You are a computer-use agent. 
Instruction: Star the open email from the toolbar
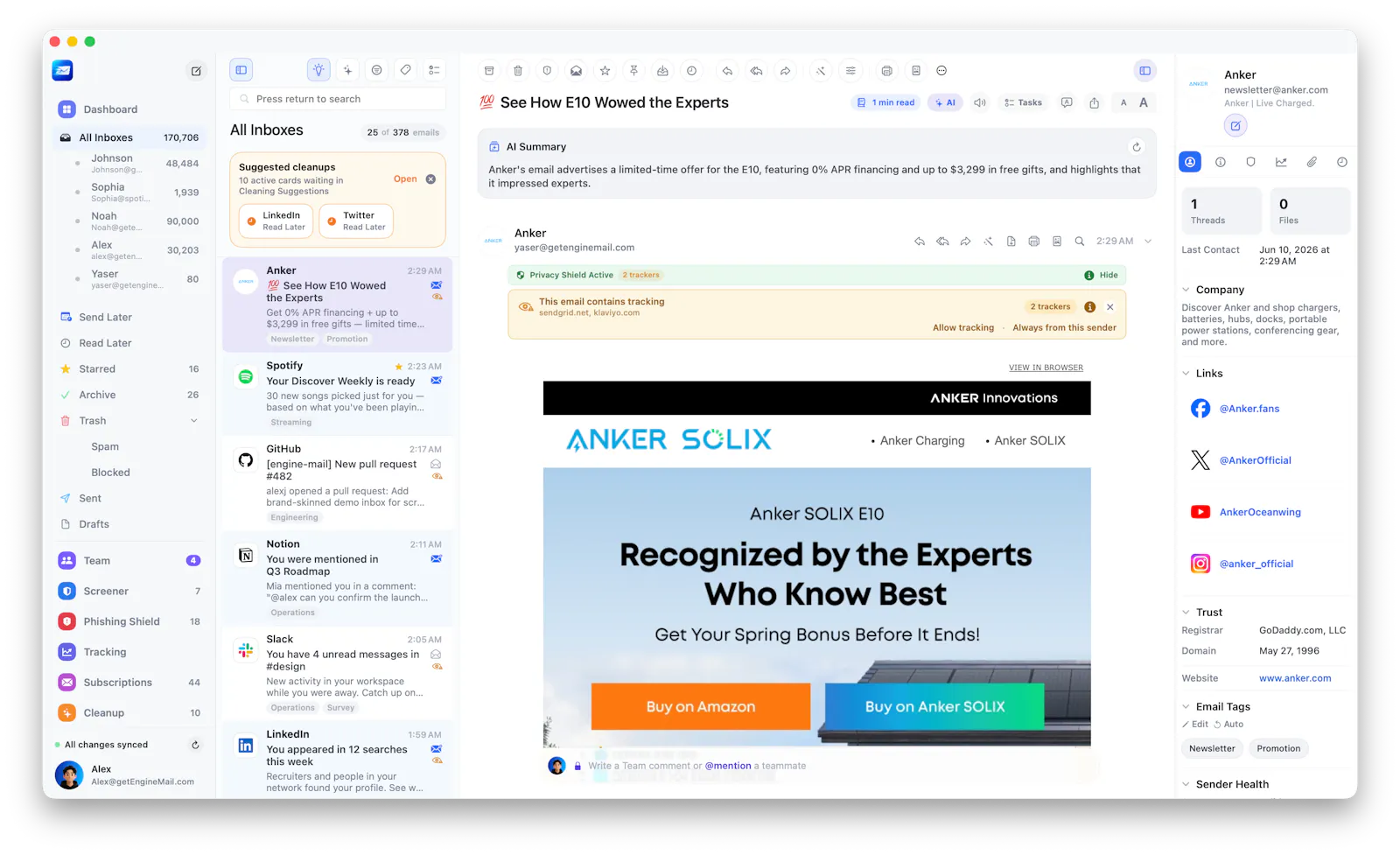[605, 71]
